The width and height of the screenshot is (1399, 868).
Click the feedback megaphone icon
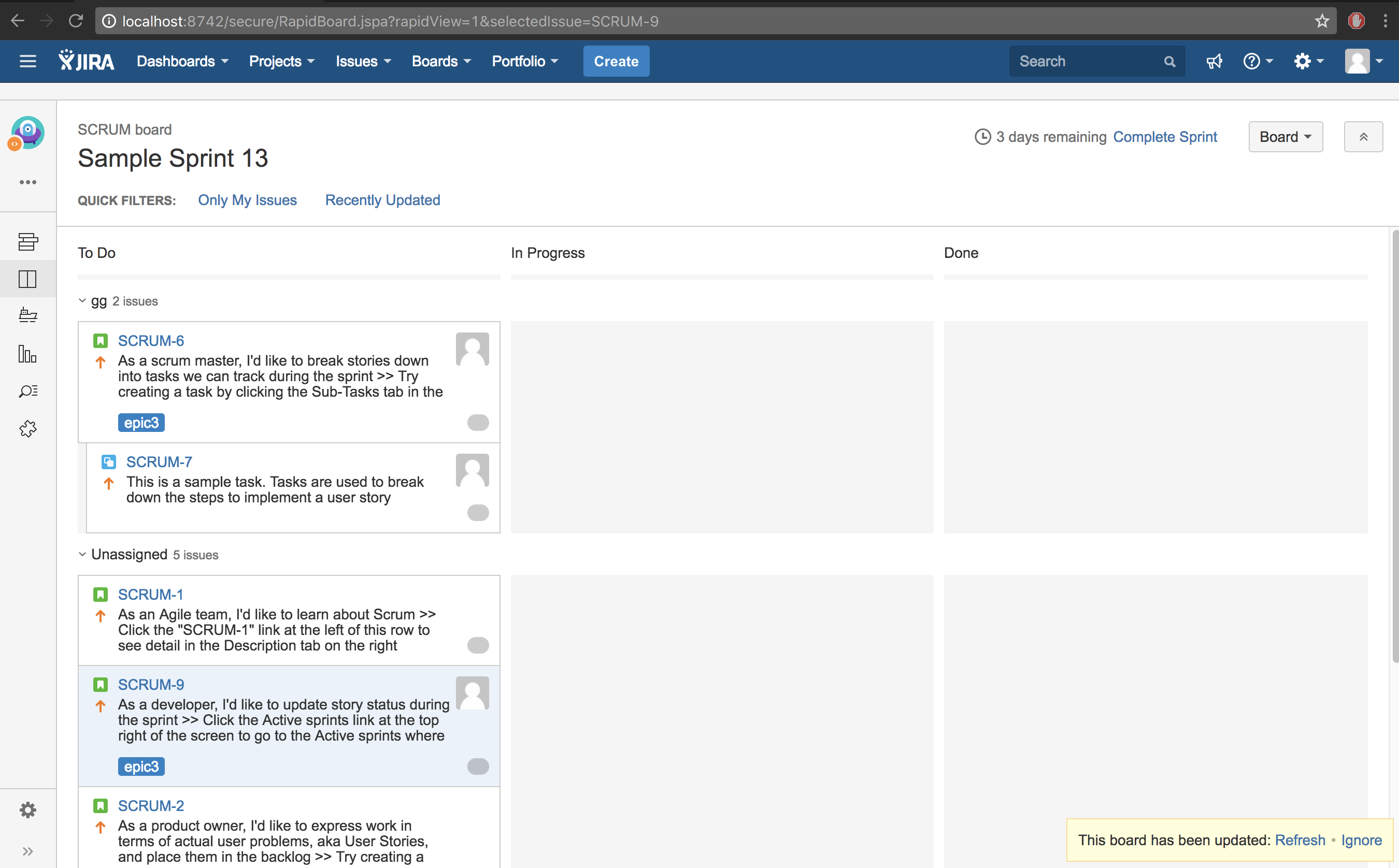(x=1214, y=62)
